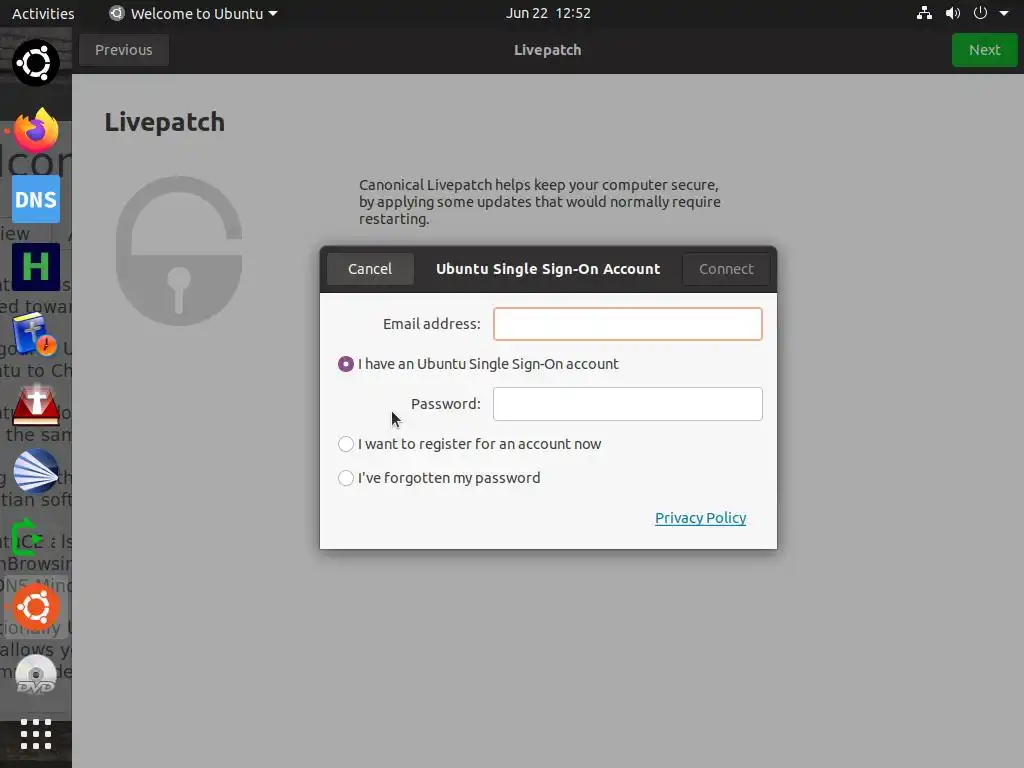Open the Activities overview

(x=43, y=13)
